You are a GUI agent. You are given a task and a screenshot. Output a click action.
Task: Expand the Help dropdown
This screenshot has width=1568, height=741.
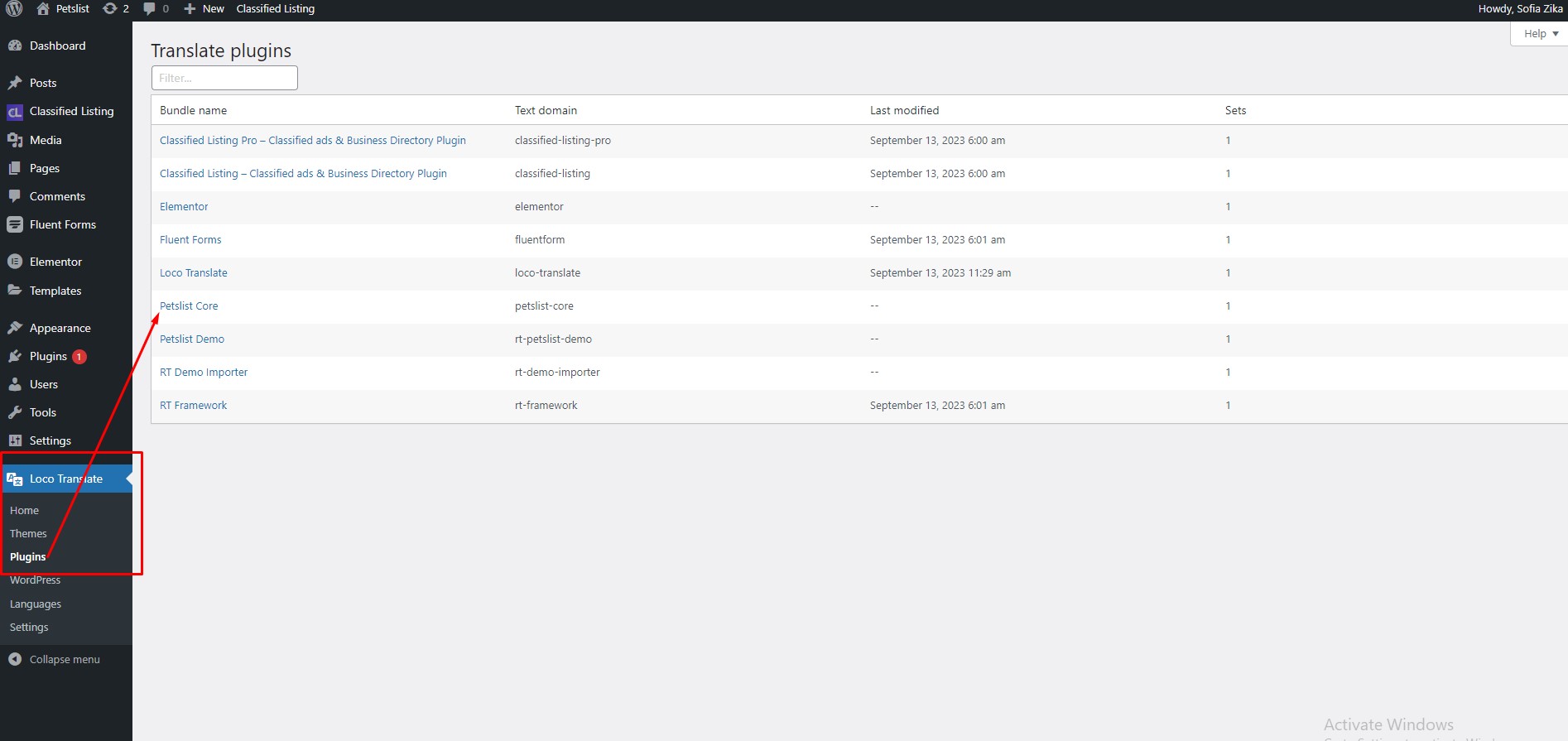point(1540,34)
